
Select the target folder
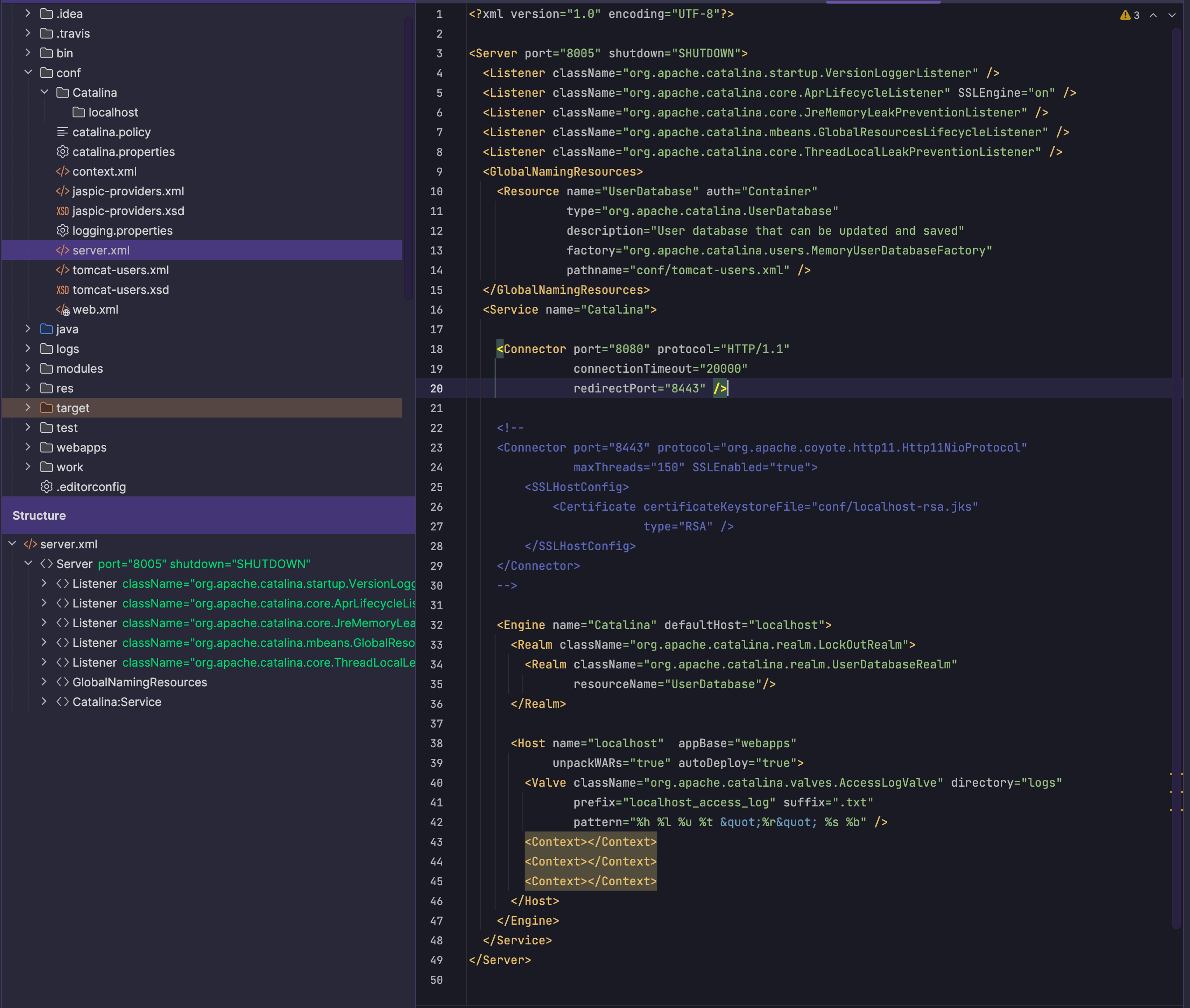point(73,408)
